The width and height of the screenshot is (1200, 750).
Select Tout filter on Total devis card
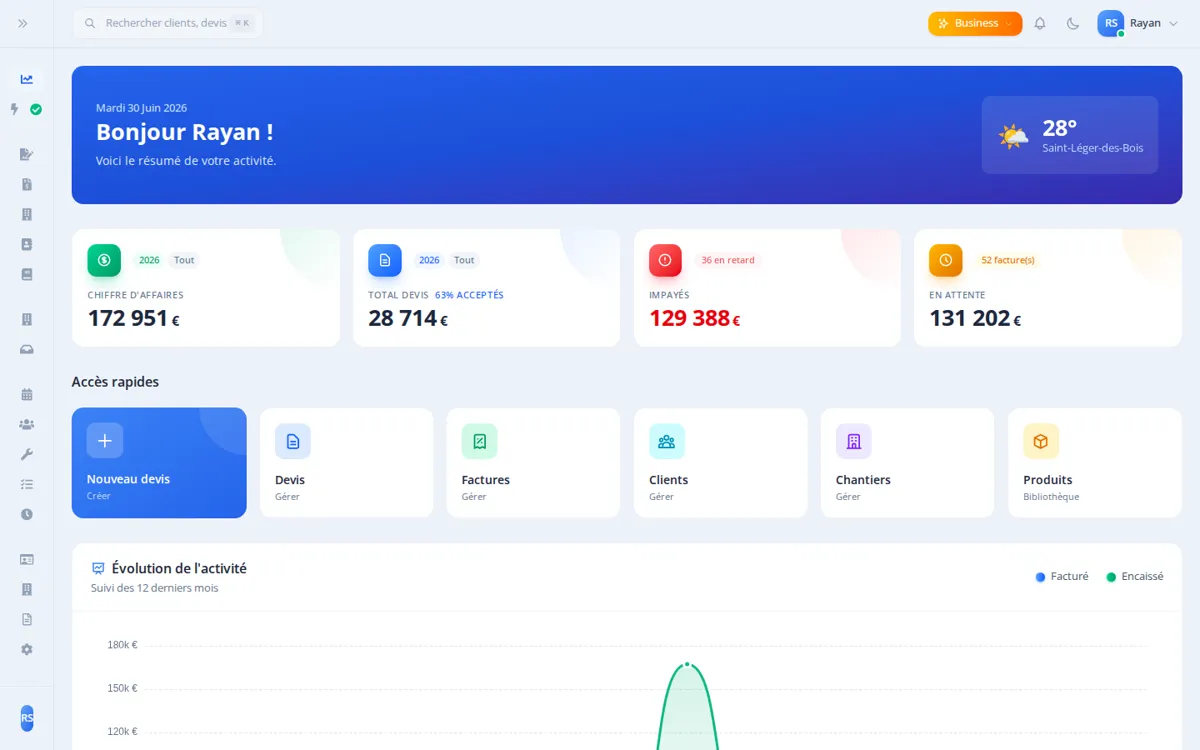pos(464,260)
